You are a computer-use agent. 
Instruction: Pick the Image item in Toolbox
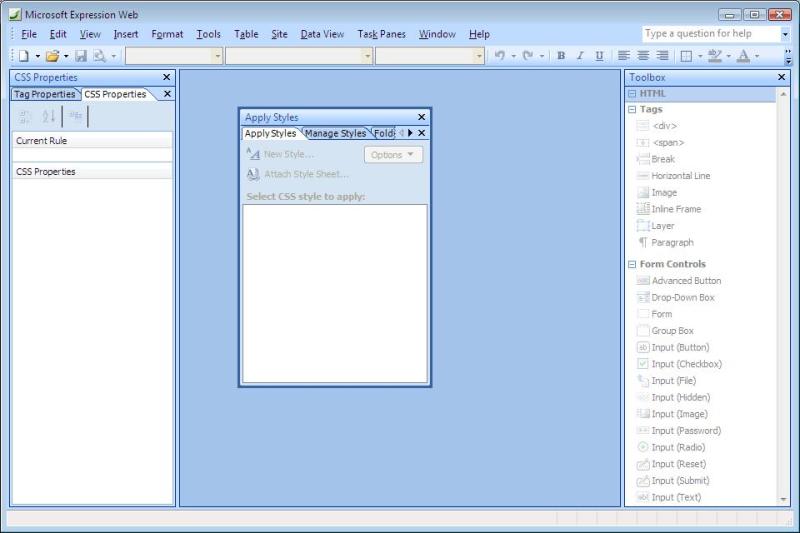[x=664, y=192]
